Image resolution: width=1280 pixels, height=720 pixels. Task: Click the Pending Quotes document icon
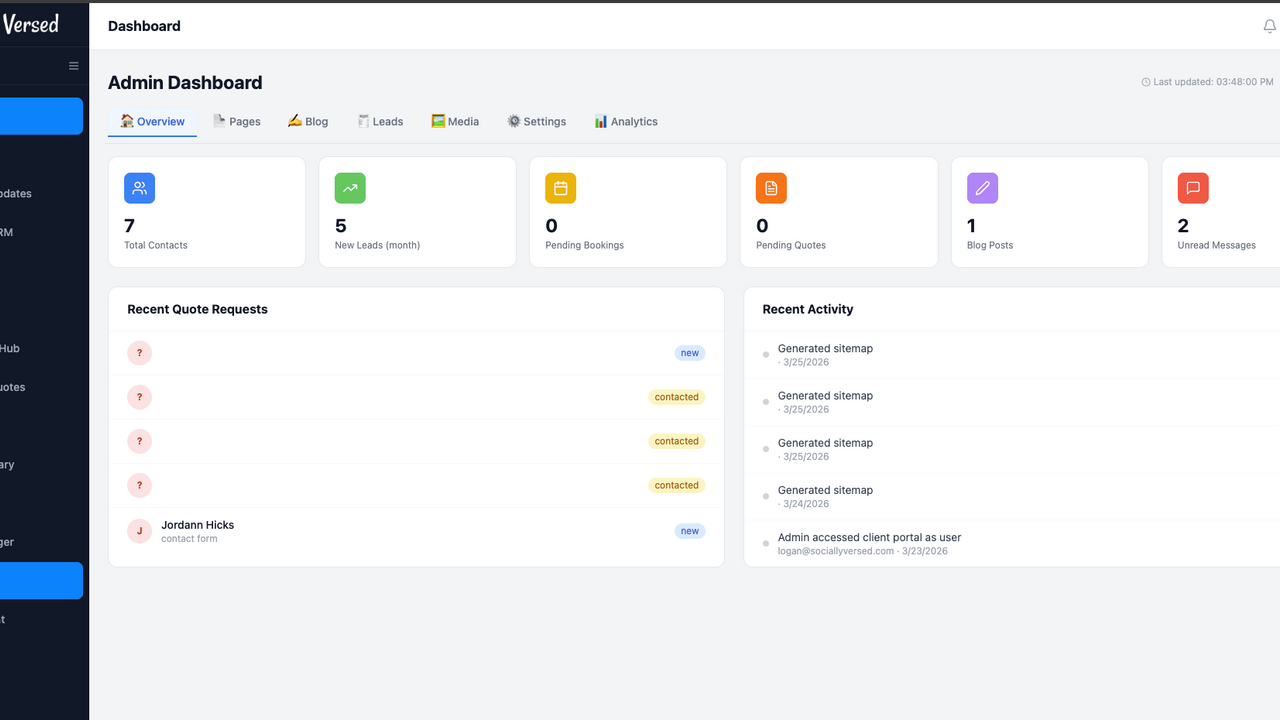pos(772,188)
